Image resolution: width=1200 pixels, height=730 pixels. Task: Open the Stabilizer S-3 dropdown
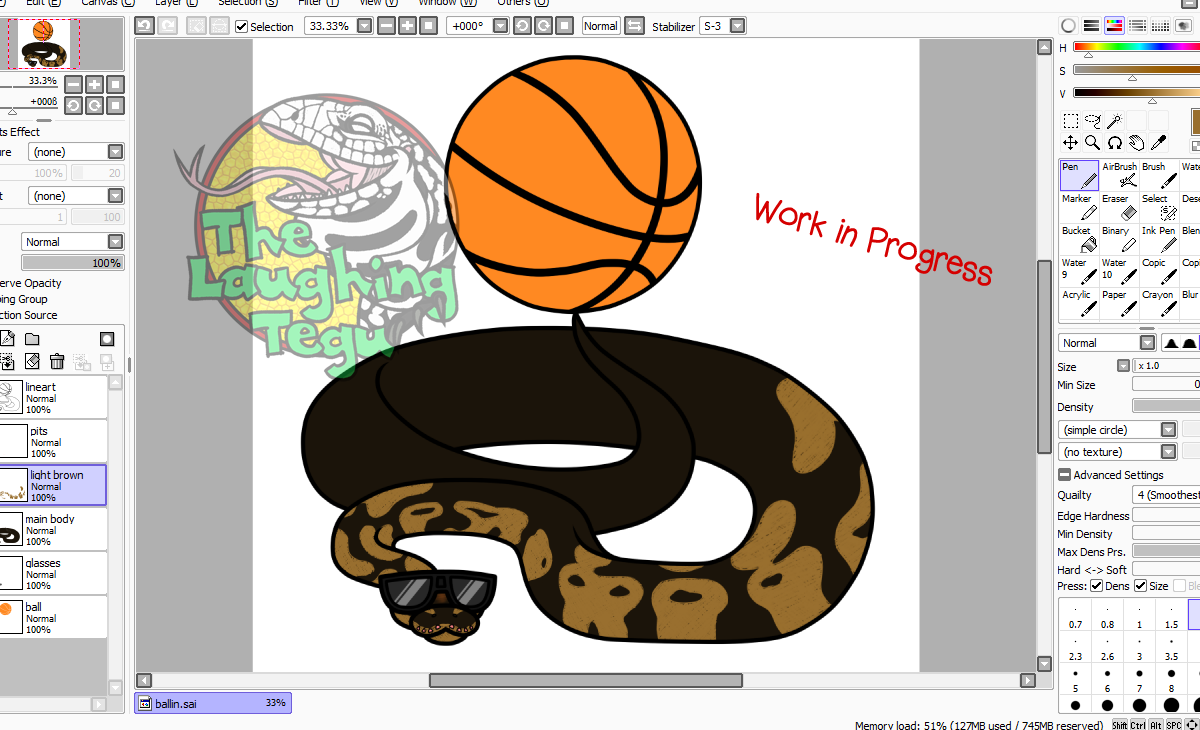(737, 26)
